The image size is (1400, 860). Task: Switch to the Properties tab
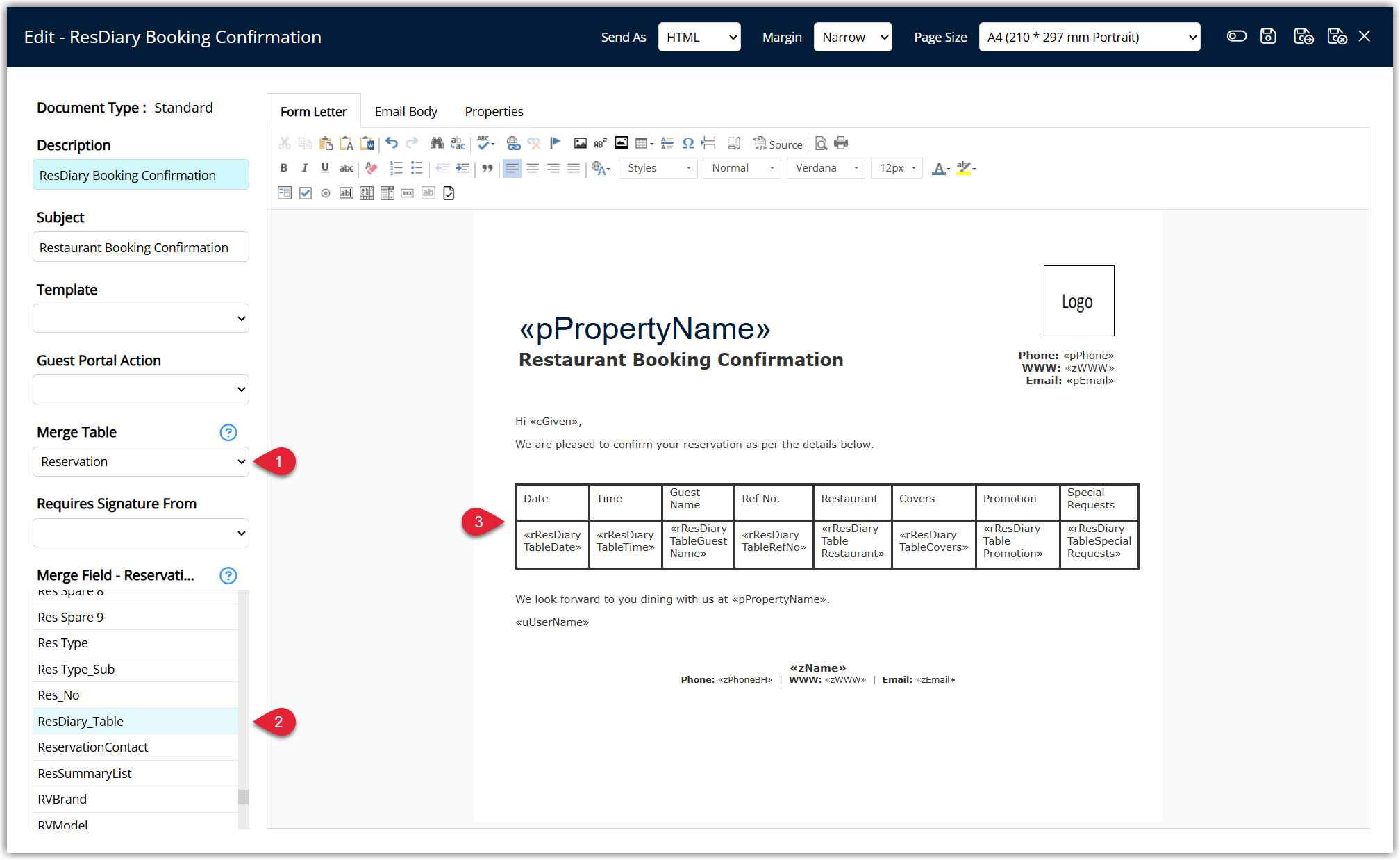[494, 111]
